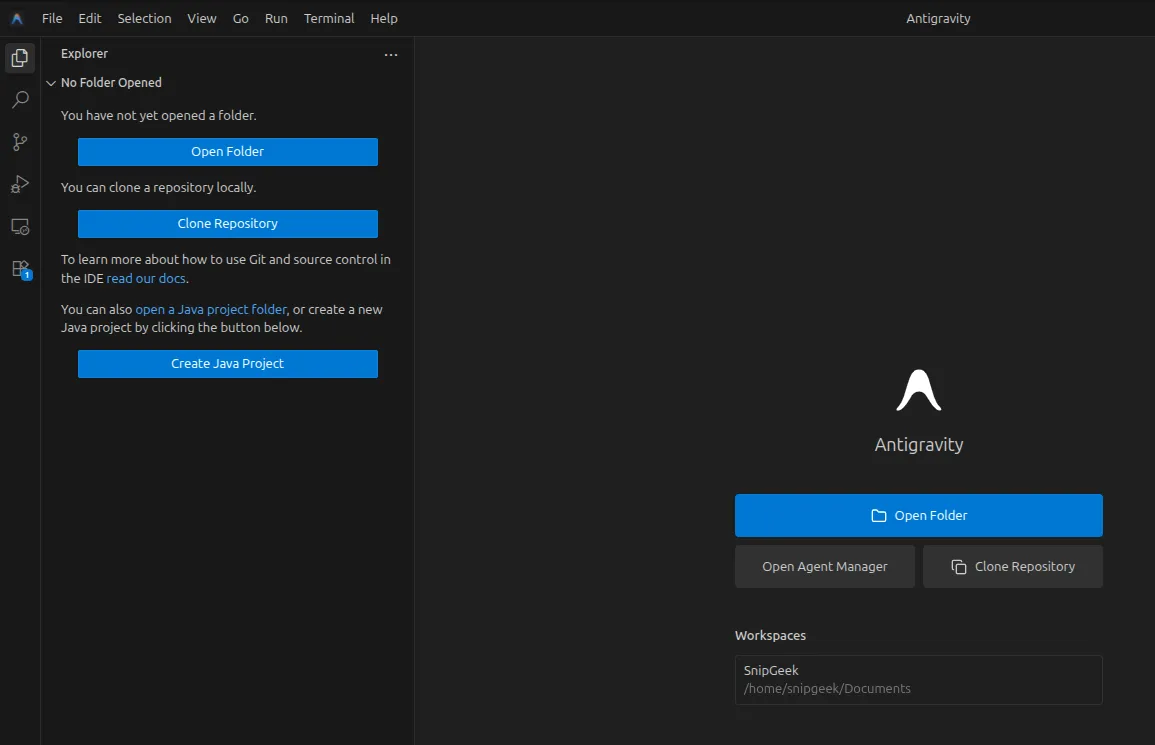Click the /home/snipgeek/Documents path text
The width and height of the screenshot is (1155, 745).
tap(827, 688)
